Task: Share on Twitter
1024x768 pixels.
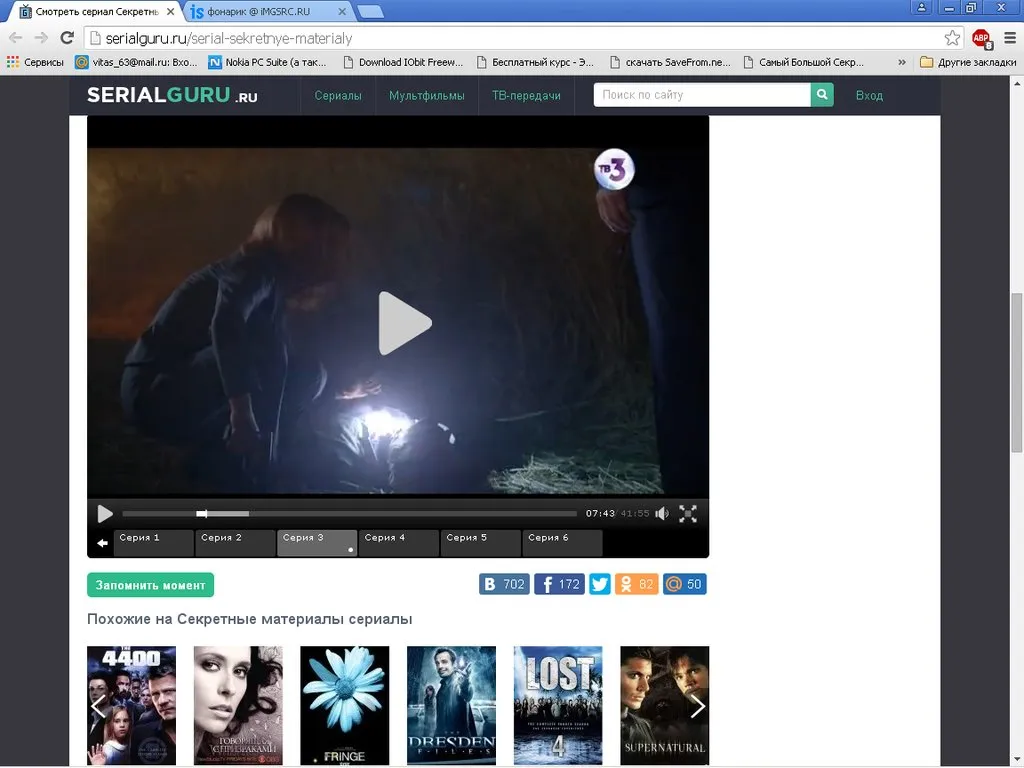Action: click(600, 584)
